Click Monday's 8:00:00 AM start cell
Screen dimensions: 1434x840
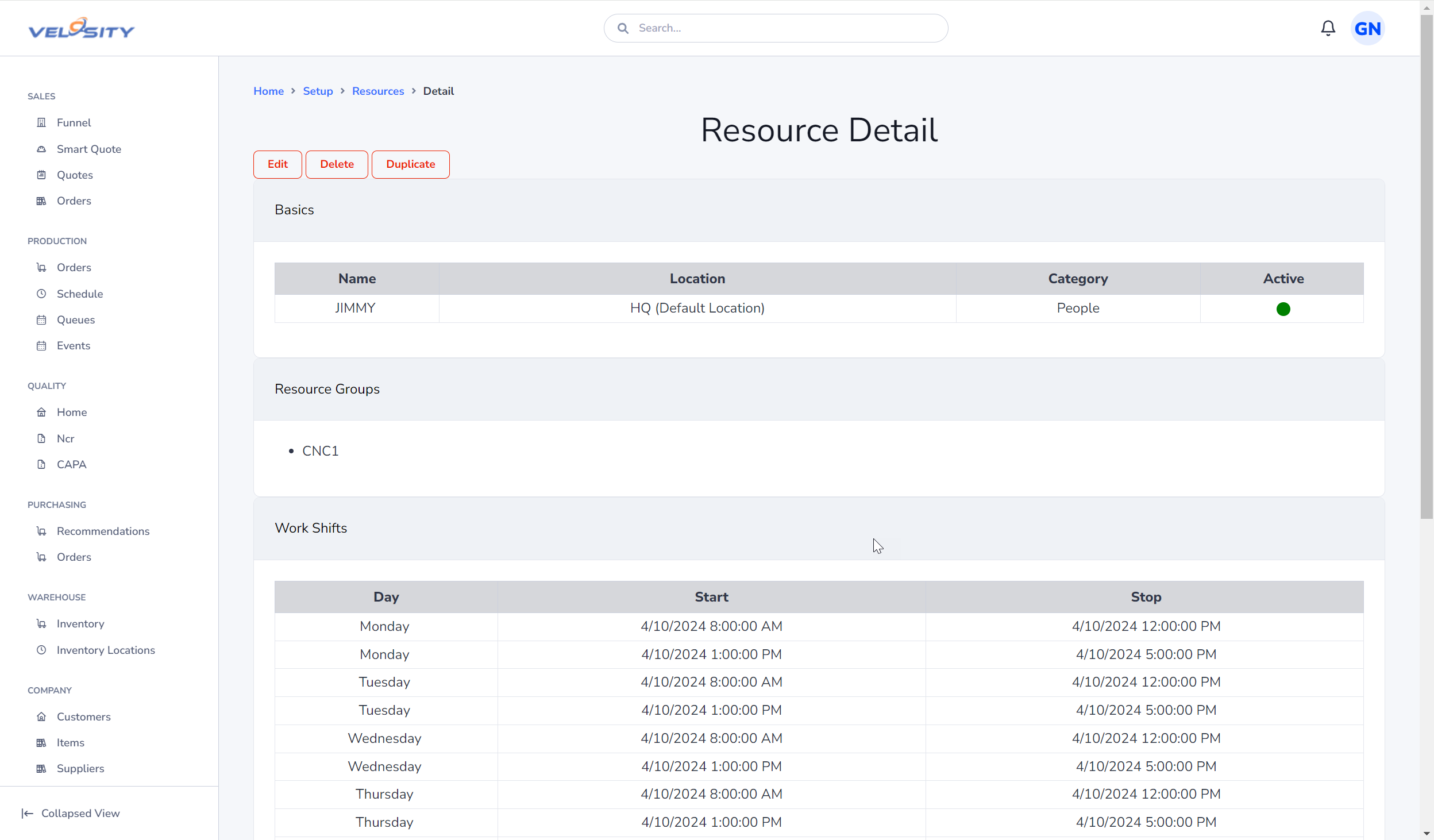pos(711,626)
